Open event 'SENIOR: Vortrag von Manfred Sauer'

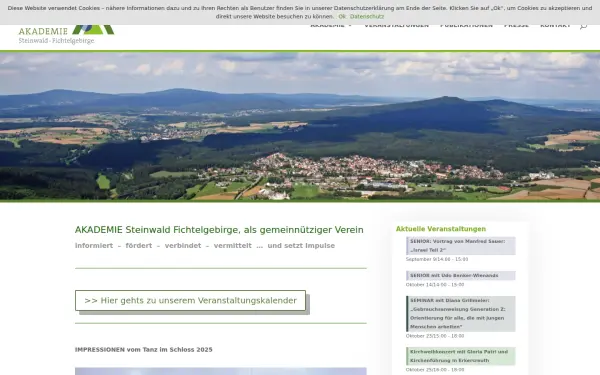pos(461,246)
